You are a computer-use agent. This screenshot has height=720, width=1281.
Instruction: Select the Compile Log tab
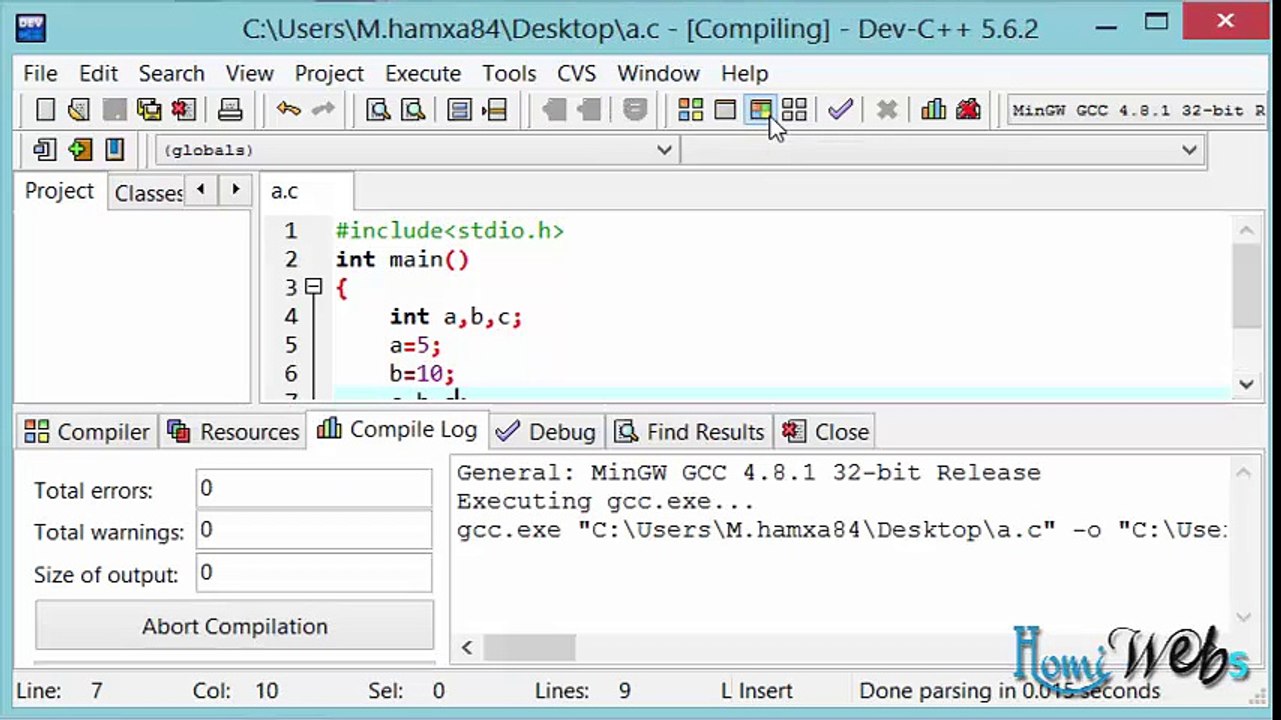pyautogui.click(x=397, y=430)
